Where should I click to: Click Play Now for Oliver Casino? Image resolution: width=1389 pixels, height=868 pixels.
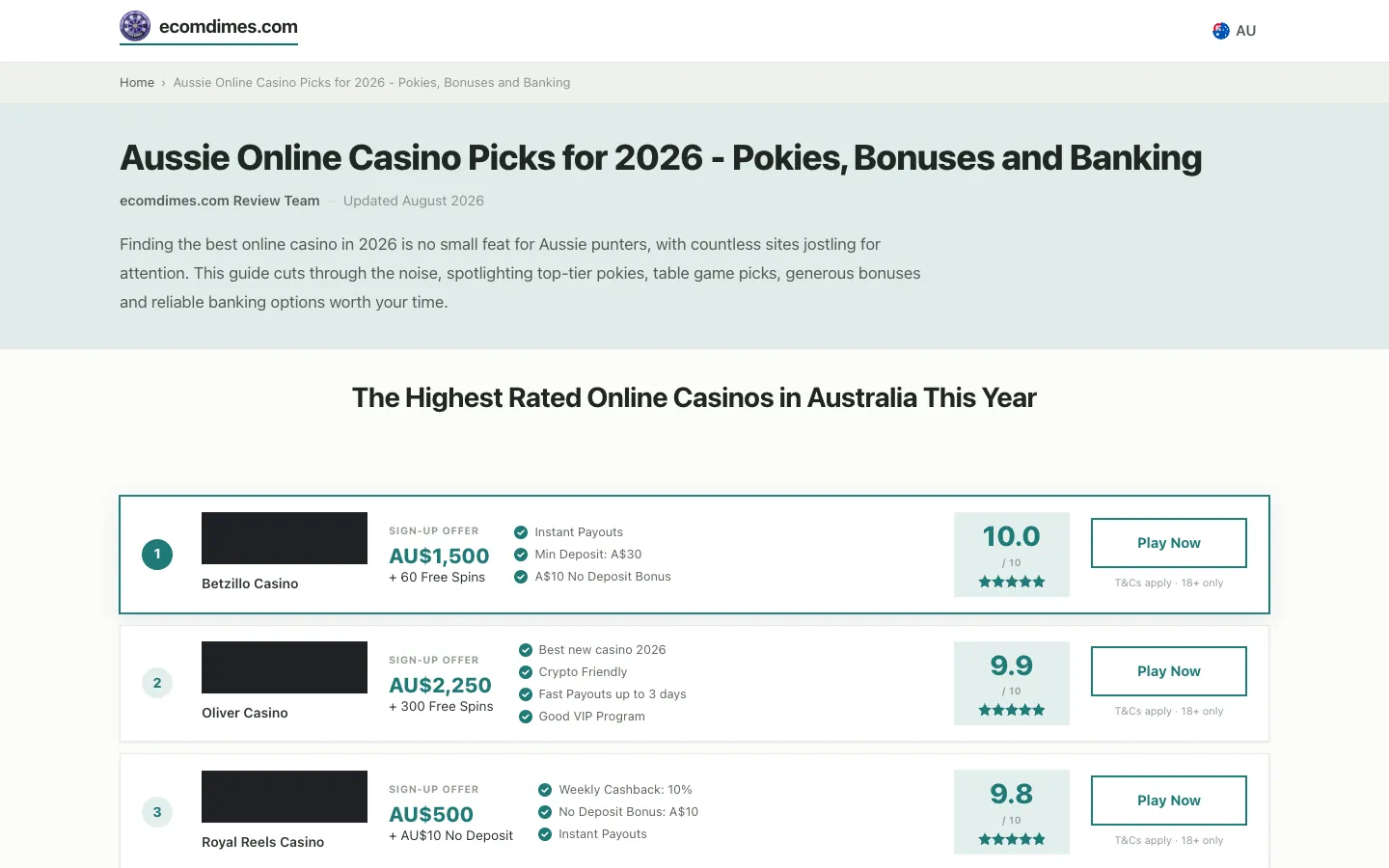[x=1169, y=671]
